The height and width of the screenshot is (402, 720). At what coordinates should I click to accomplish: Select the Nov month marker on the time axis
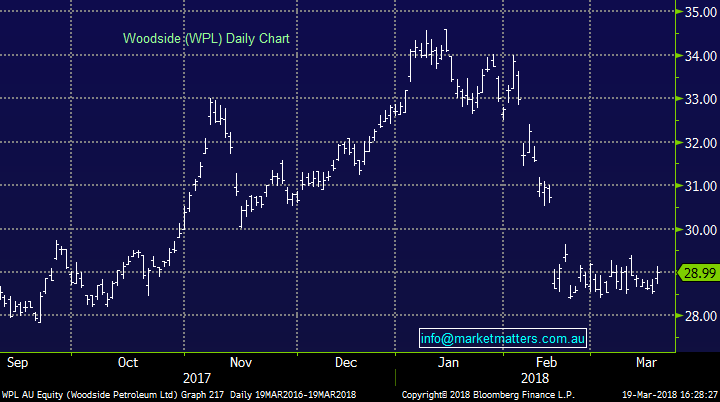(241, 361)
